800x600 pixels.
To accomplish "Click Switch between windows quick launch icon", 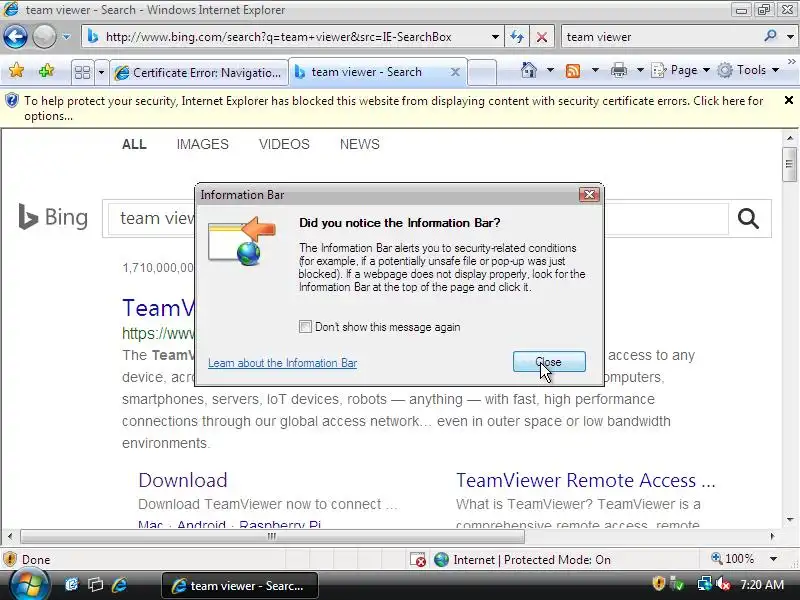I will tap(95, 585).
